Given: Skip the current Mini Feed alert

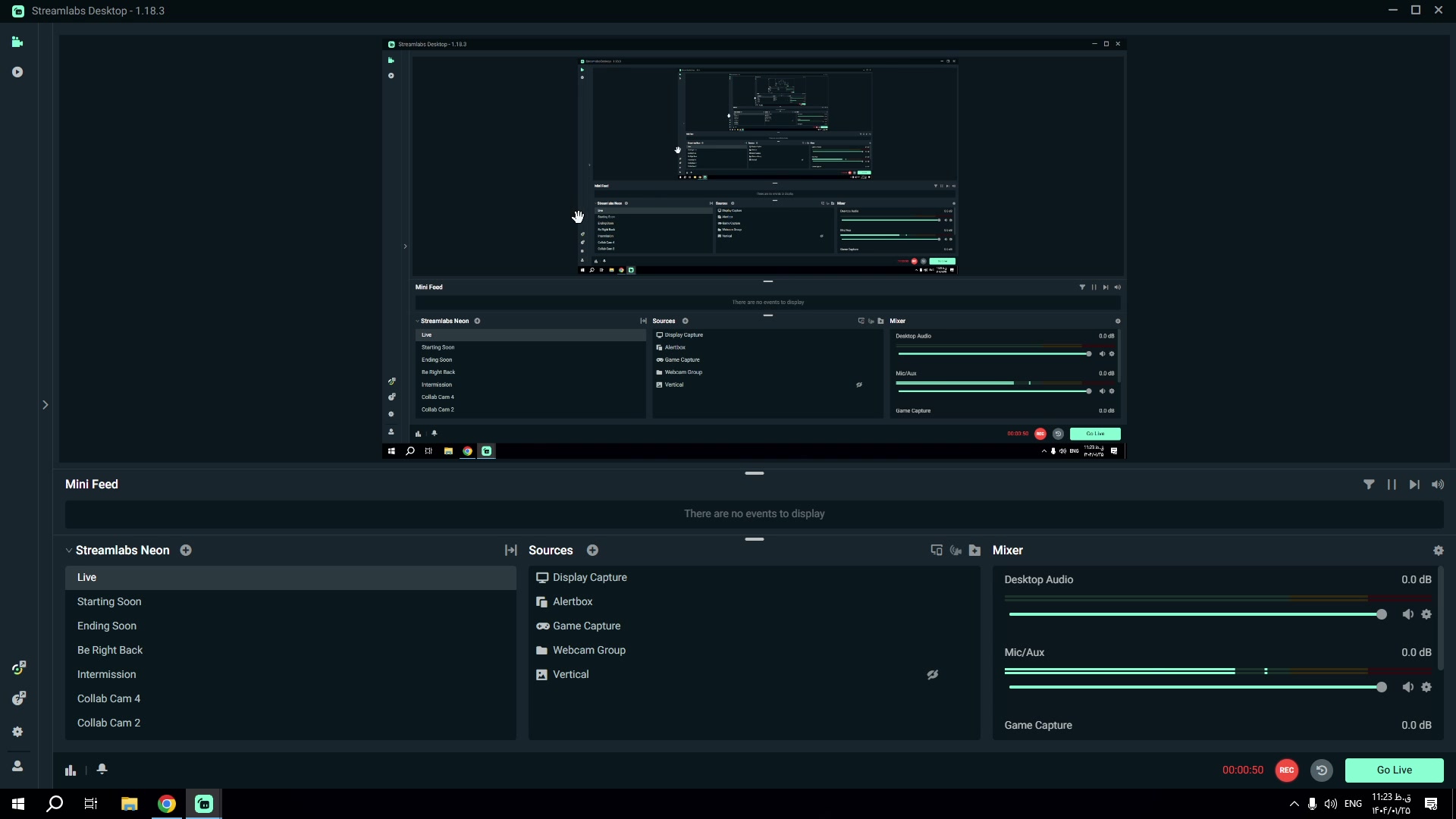Looking at the screenshot, I should click(x=1414, y=485).
